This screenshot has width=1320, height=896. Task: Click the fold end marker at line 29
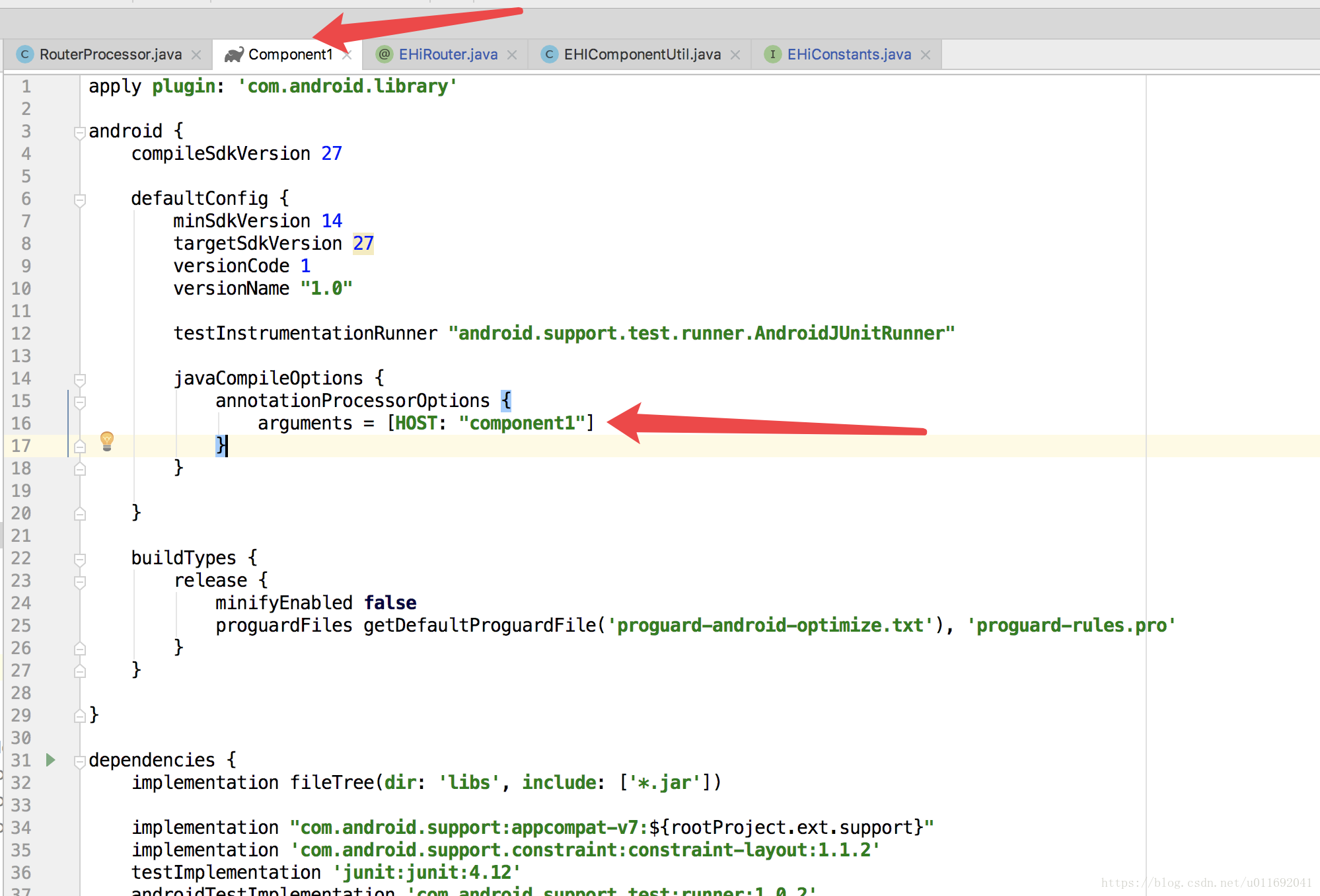pyautogui.click(x=79, y=716)
